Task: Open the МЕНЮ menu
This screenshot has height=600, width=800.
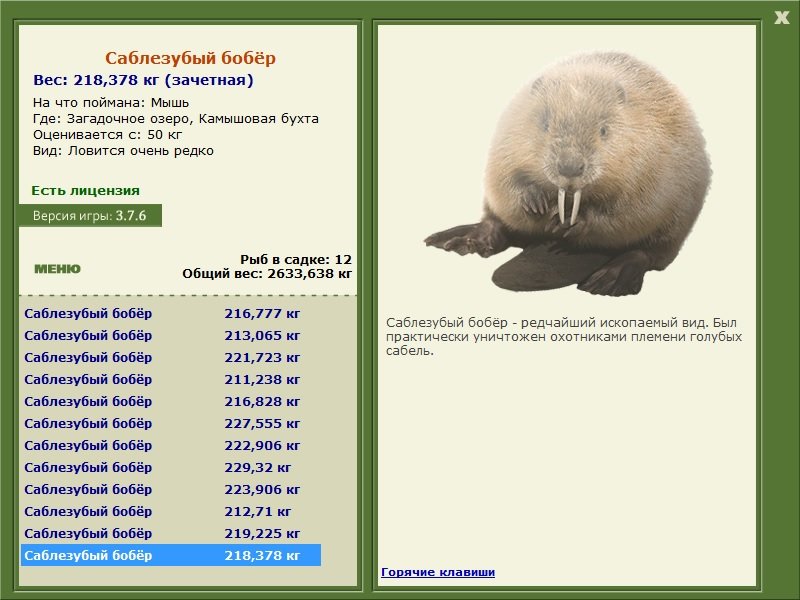Action: pyautogui.click(x=57, y=269)
